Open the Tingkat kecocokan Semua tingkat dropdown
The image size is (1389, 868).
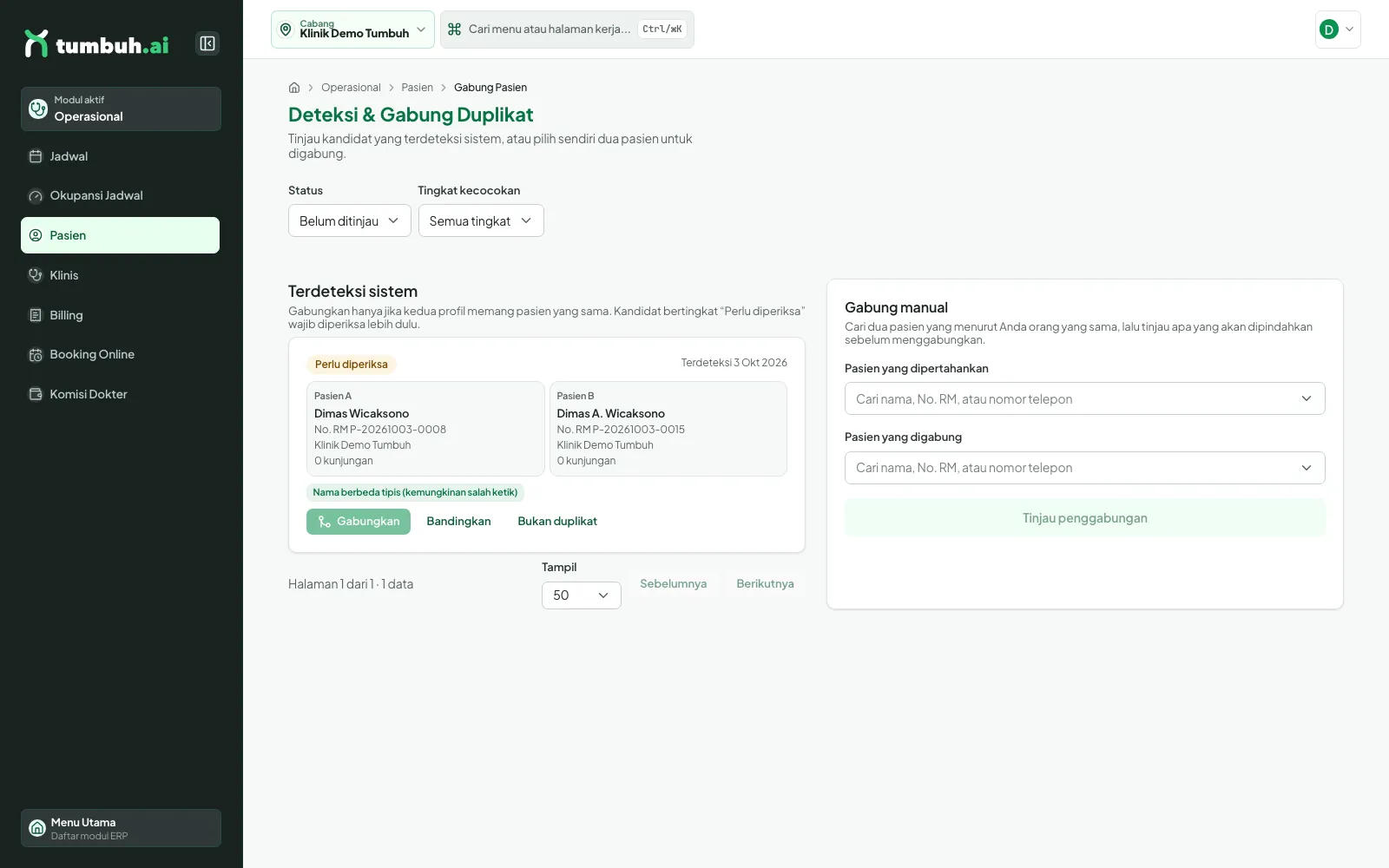click(481, 220)
